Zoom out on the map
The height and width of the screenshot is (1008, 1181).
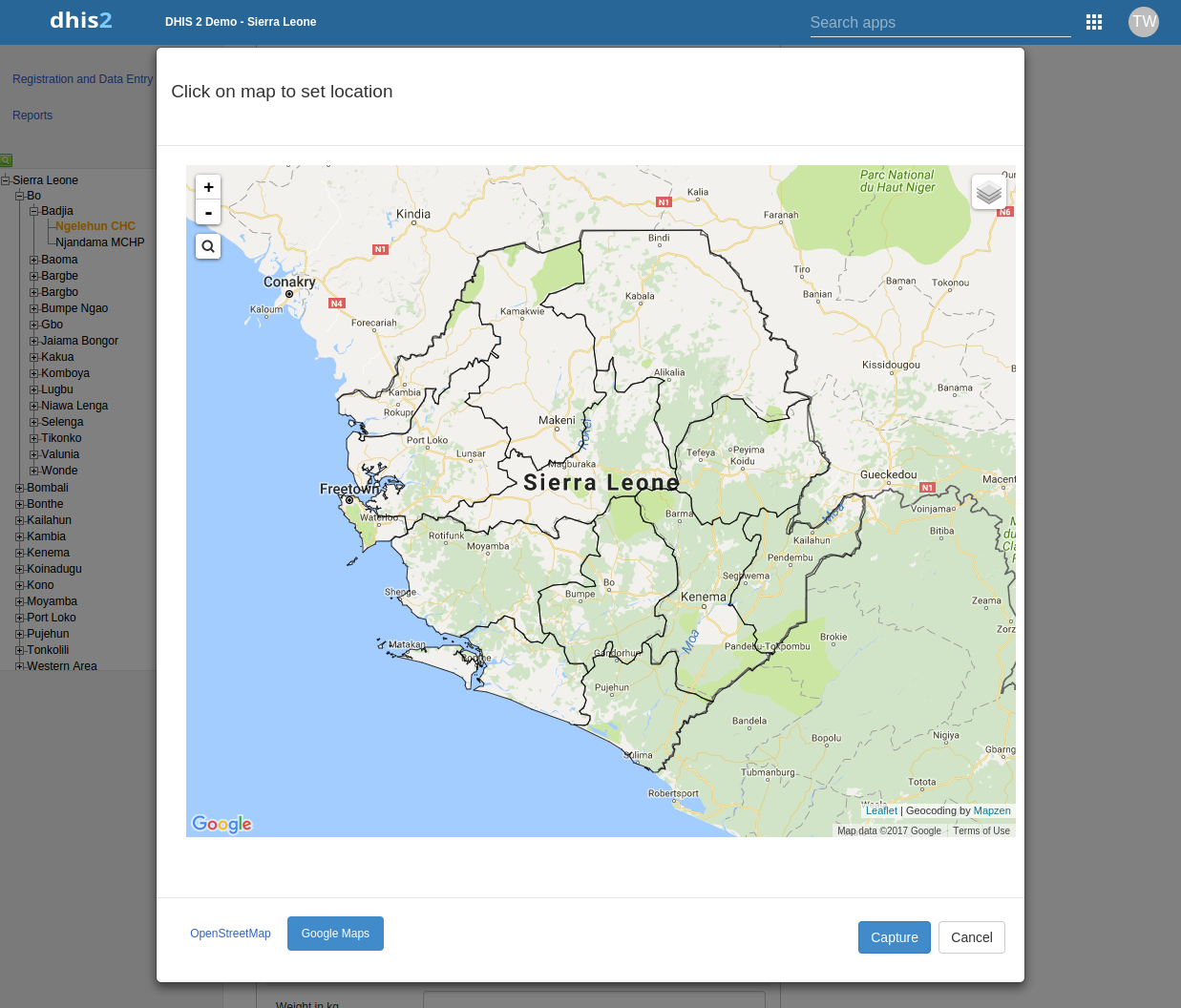point(208,212)
